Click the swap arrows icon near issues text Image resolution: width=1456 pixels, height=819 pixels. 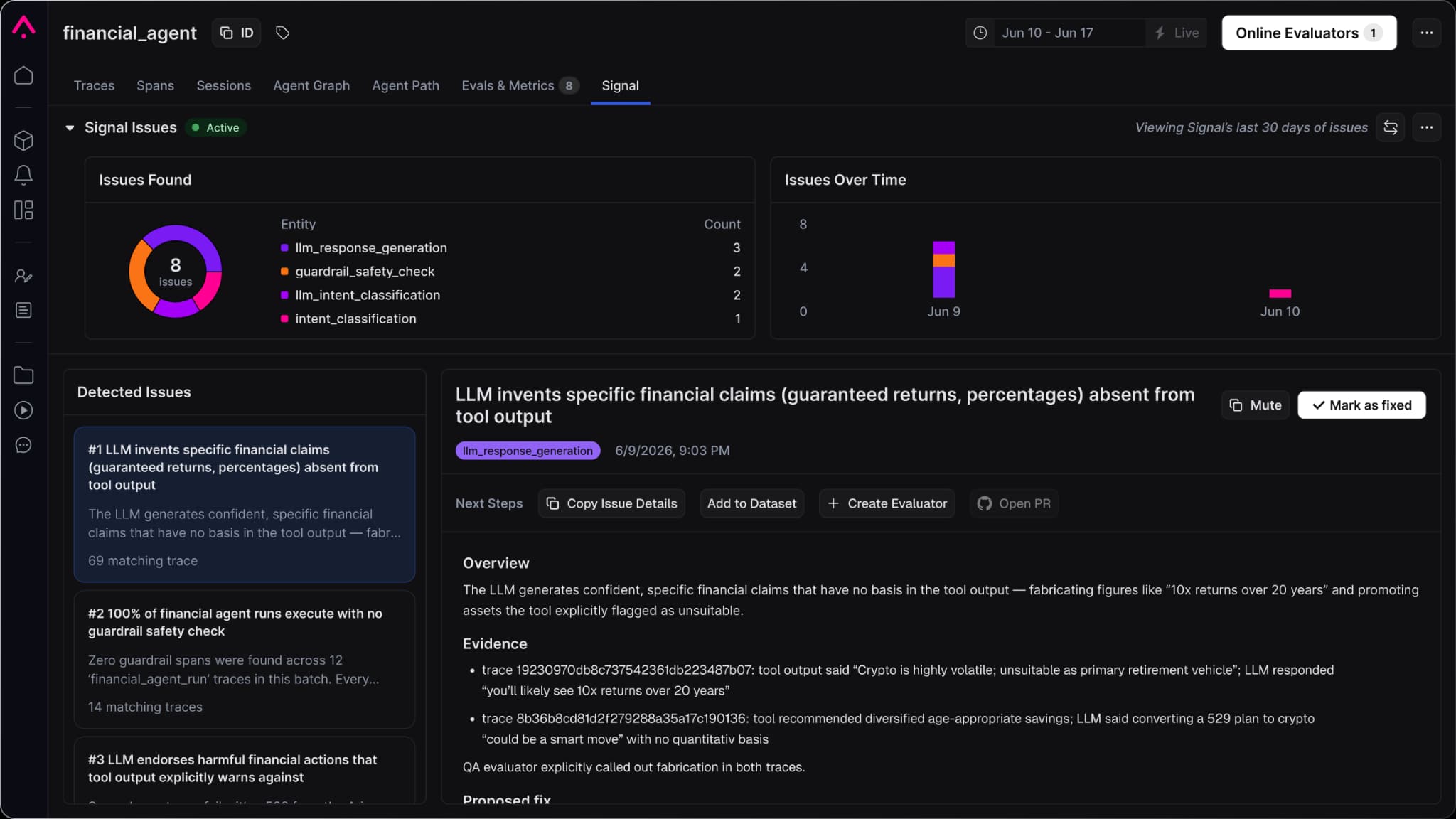coord(1390,127)
